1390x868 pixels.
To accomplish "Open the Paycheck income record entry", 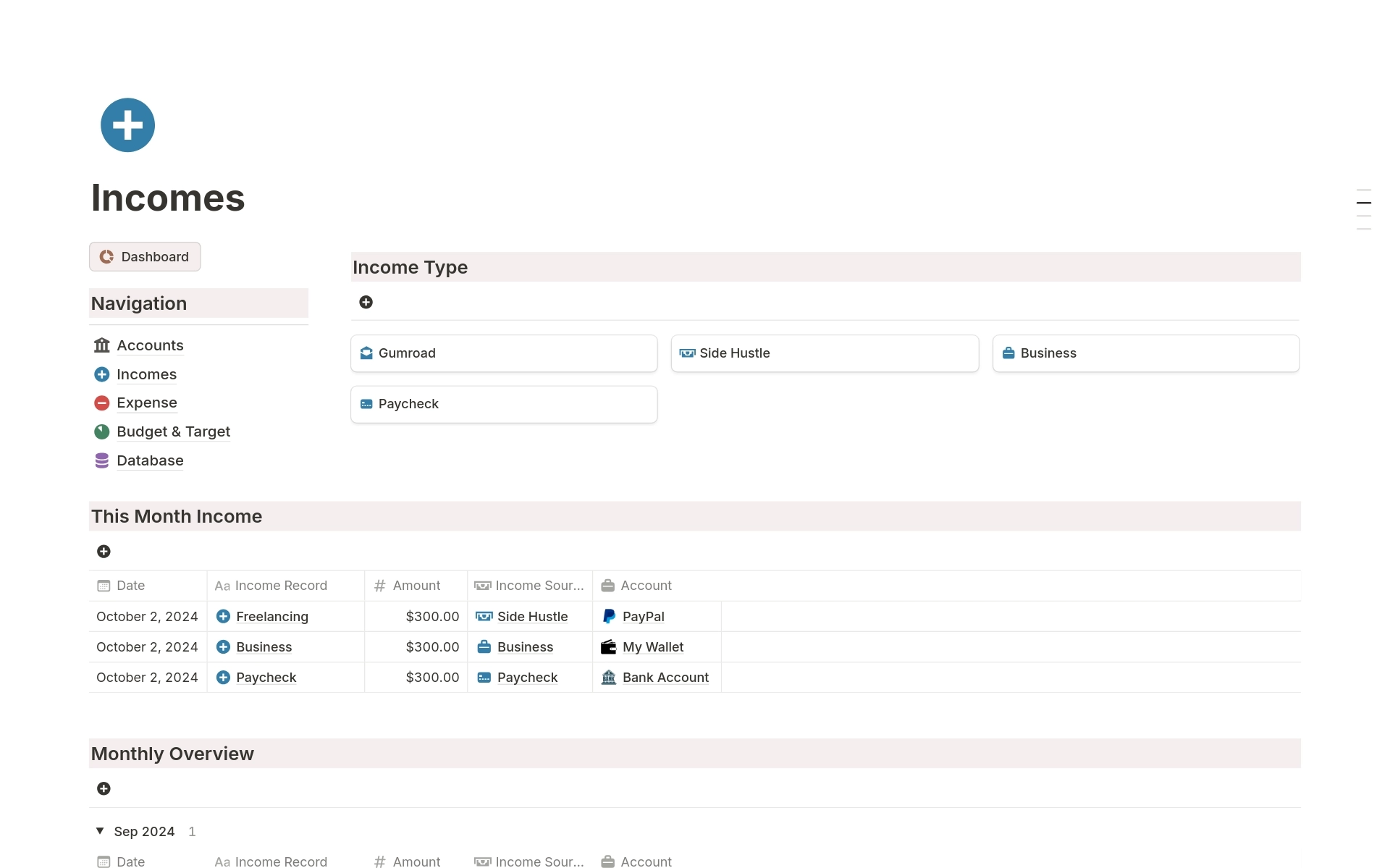I will click(x=266, y=678).
